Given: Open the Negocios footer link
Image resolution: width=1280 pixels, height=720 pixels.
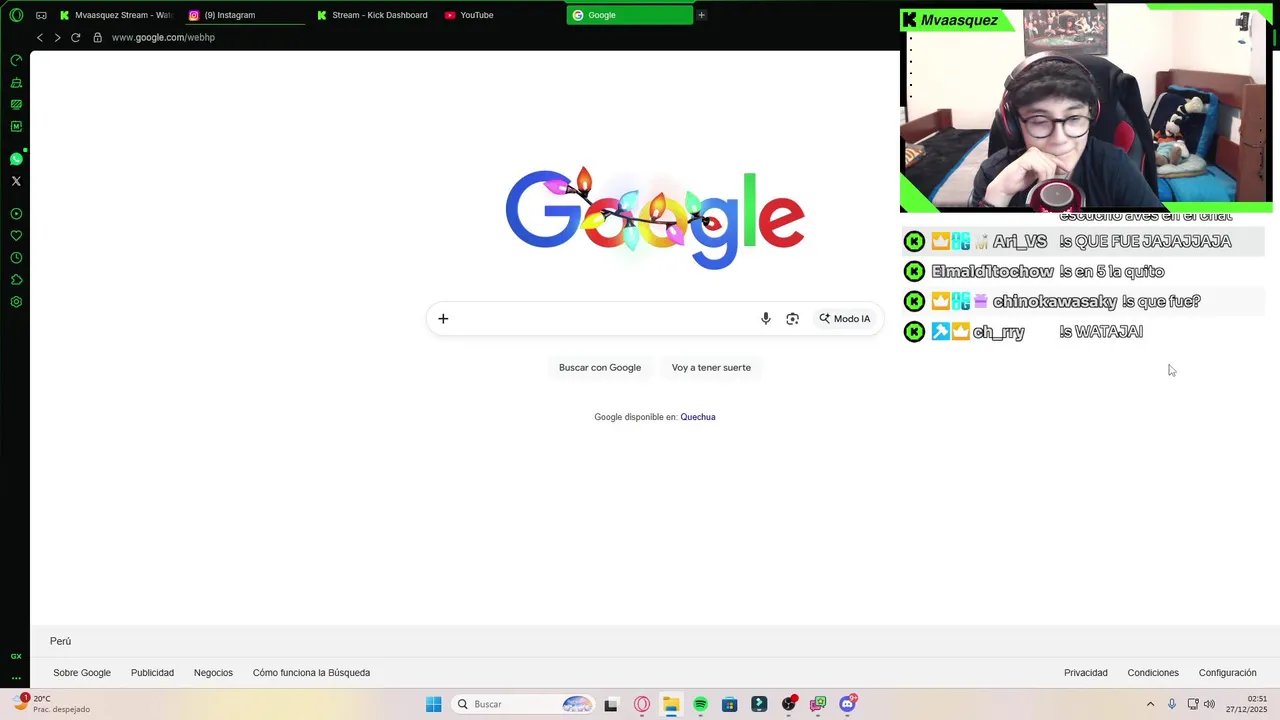Looking at the screenshot, I should coord(213,673).
